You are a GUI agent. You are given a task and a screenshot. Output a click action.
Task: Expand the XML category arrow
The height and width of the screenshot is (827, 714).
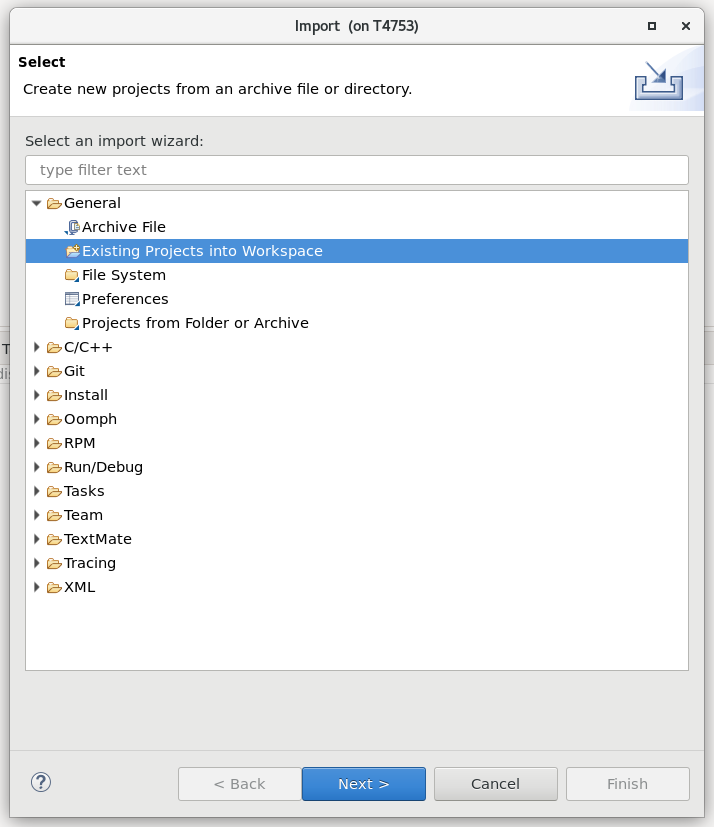click(x=36, y=586)
